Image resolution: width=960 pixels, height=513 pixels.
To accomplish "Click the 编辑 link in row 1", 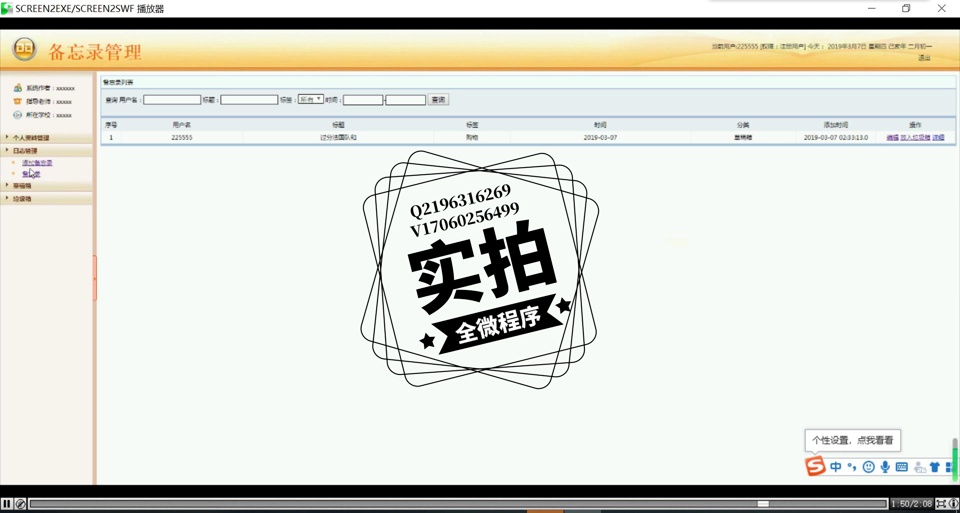I will coord(892,138).
